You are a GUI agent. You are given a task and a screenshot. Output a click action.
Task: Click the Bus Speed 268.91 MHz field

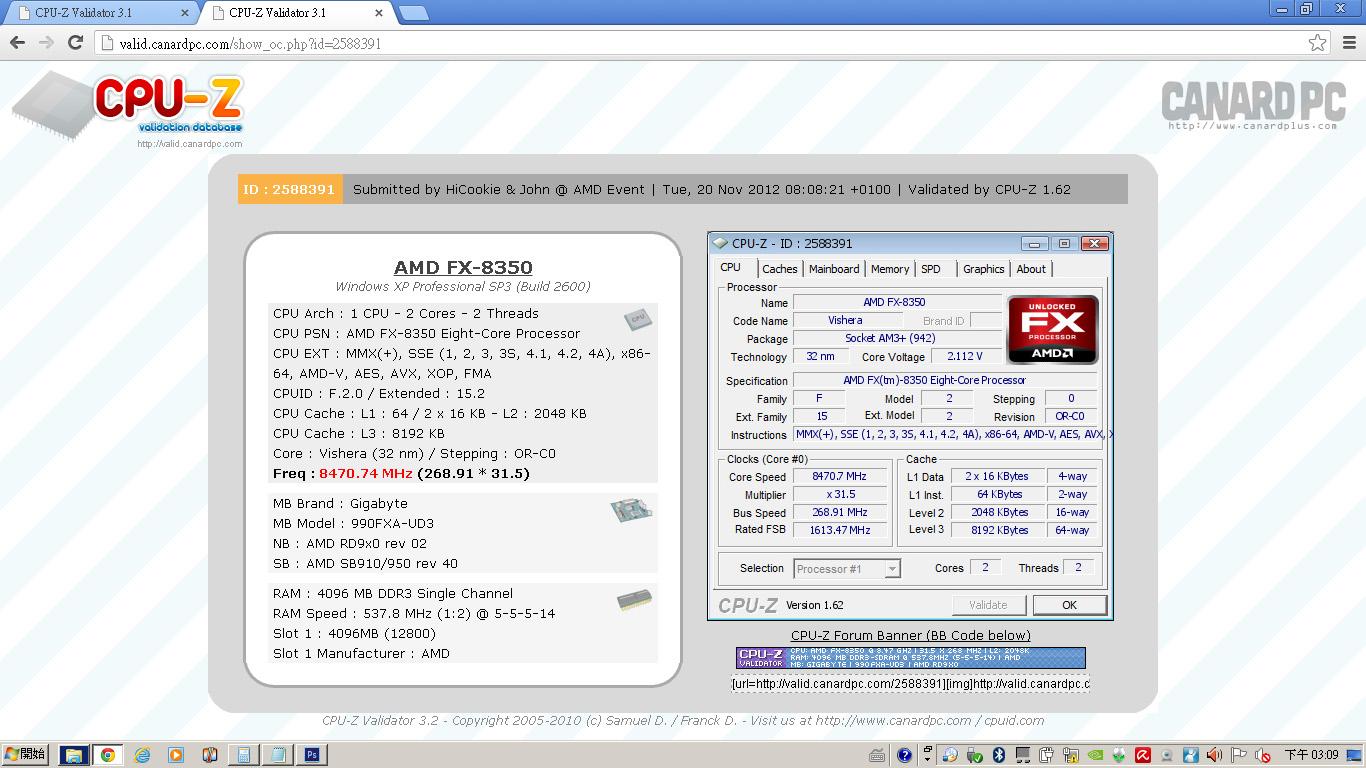[840, 513]
